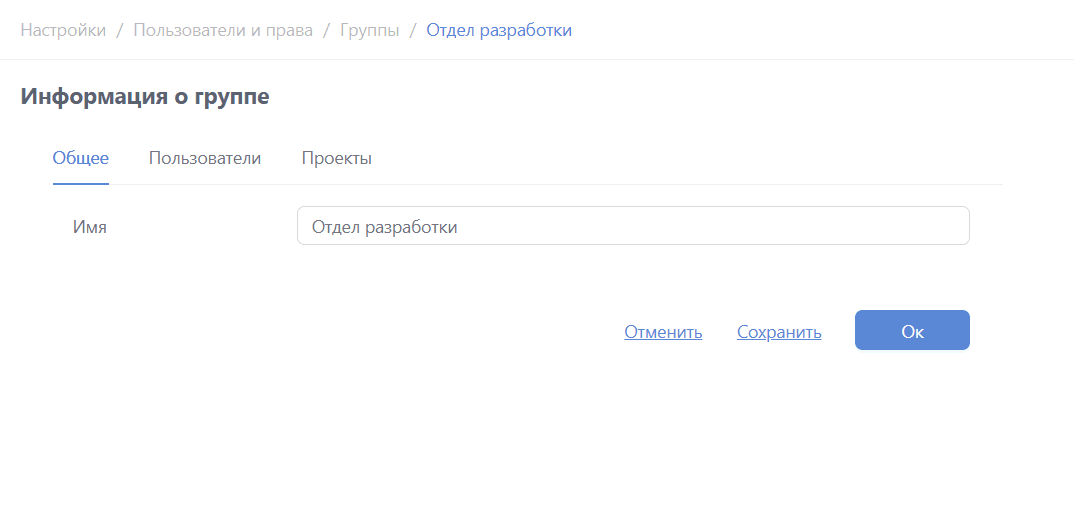Go to Настройки breadcrumb

(x=63, y=30)
